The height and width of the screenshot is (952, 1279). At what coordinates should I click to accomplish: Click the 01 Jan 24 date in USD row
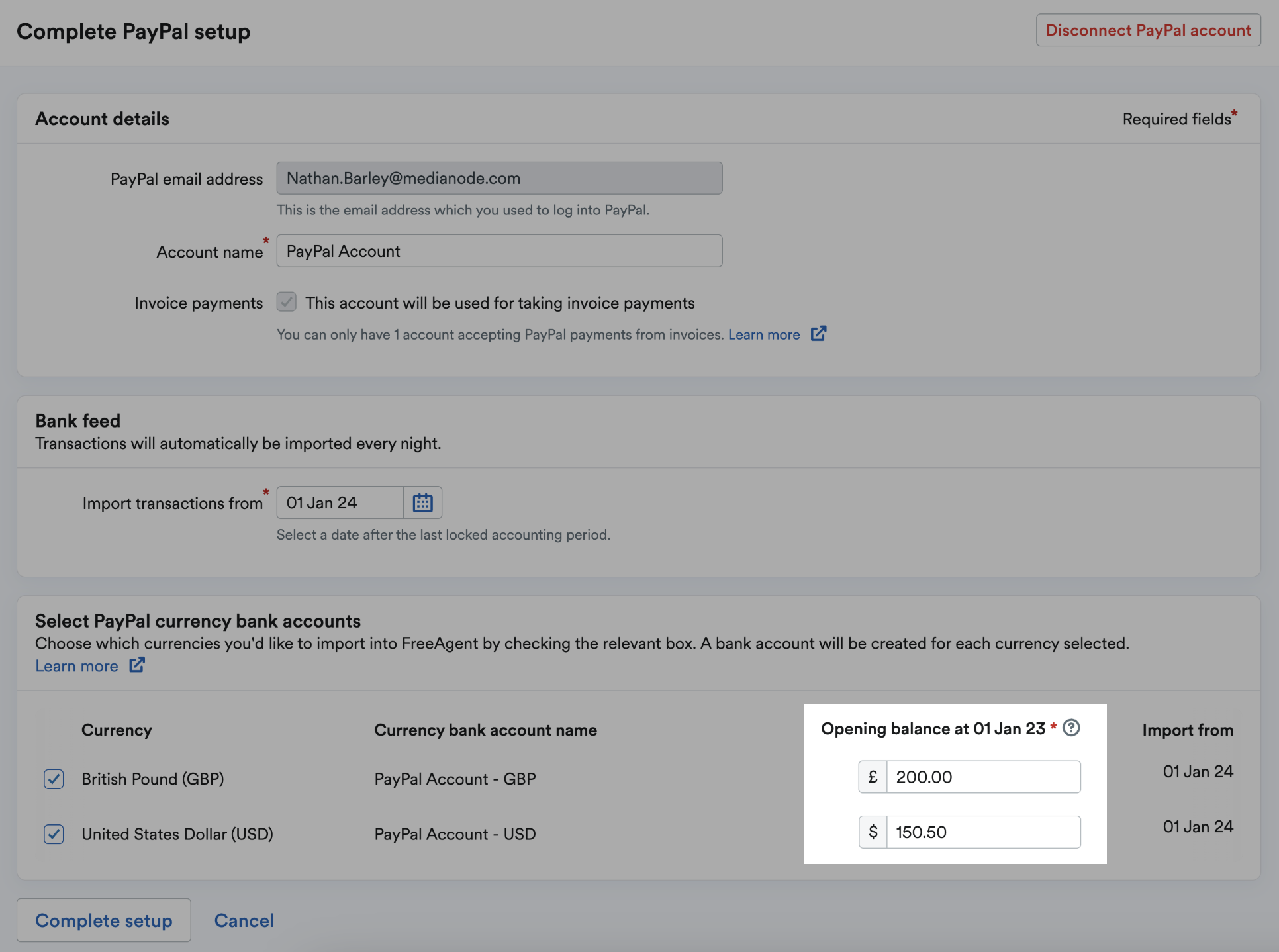pos(1198,826)
